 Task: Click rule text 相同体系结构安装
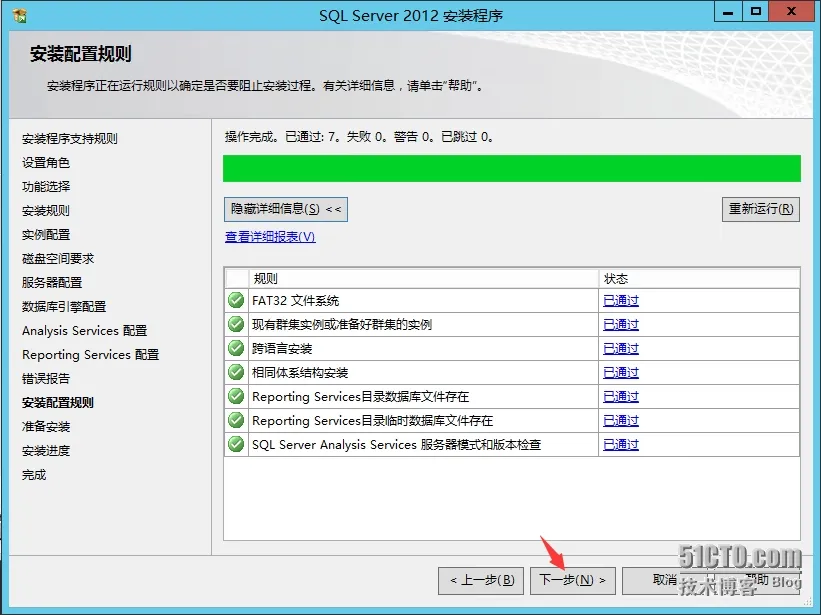(300, 373)
